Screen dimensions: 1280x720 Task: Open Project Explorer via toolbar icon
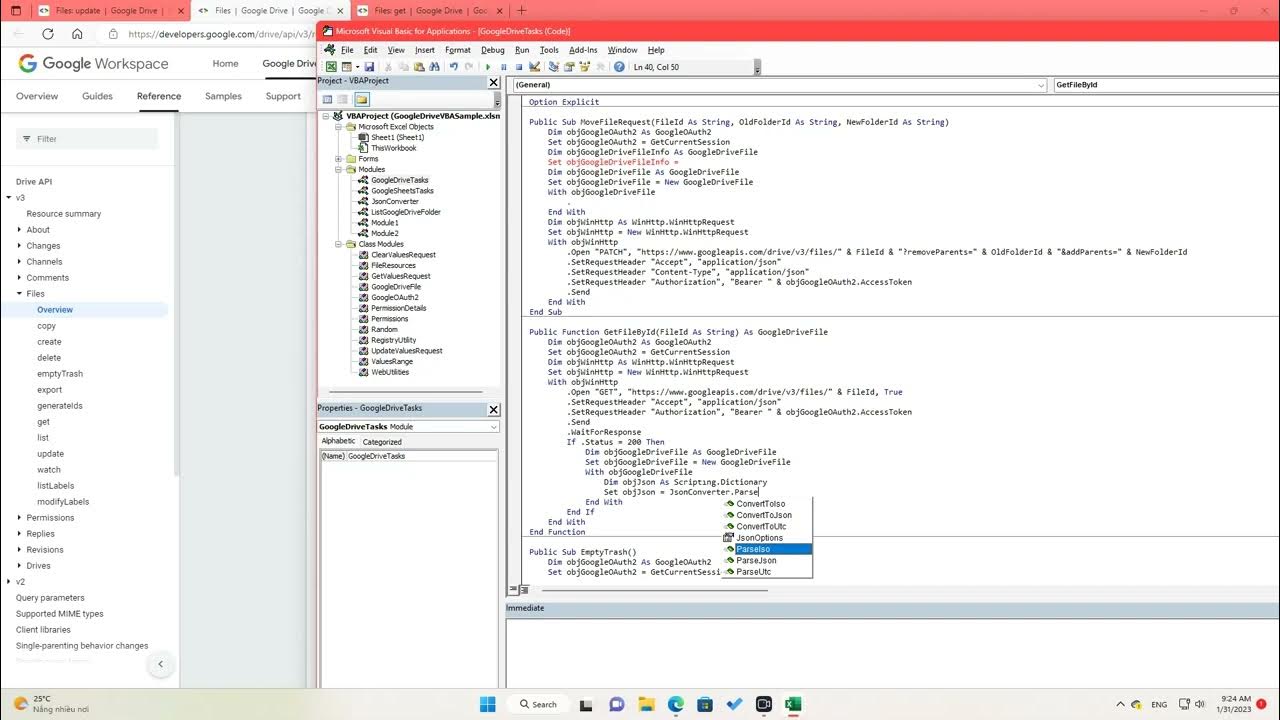[x=554, y=67]
